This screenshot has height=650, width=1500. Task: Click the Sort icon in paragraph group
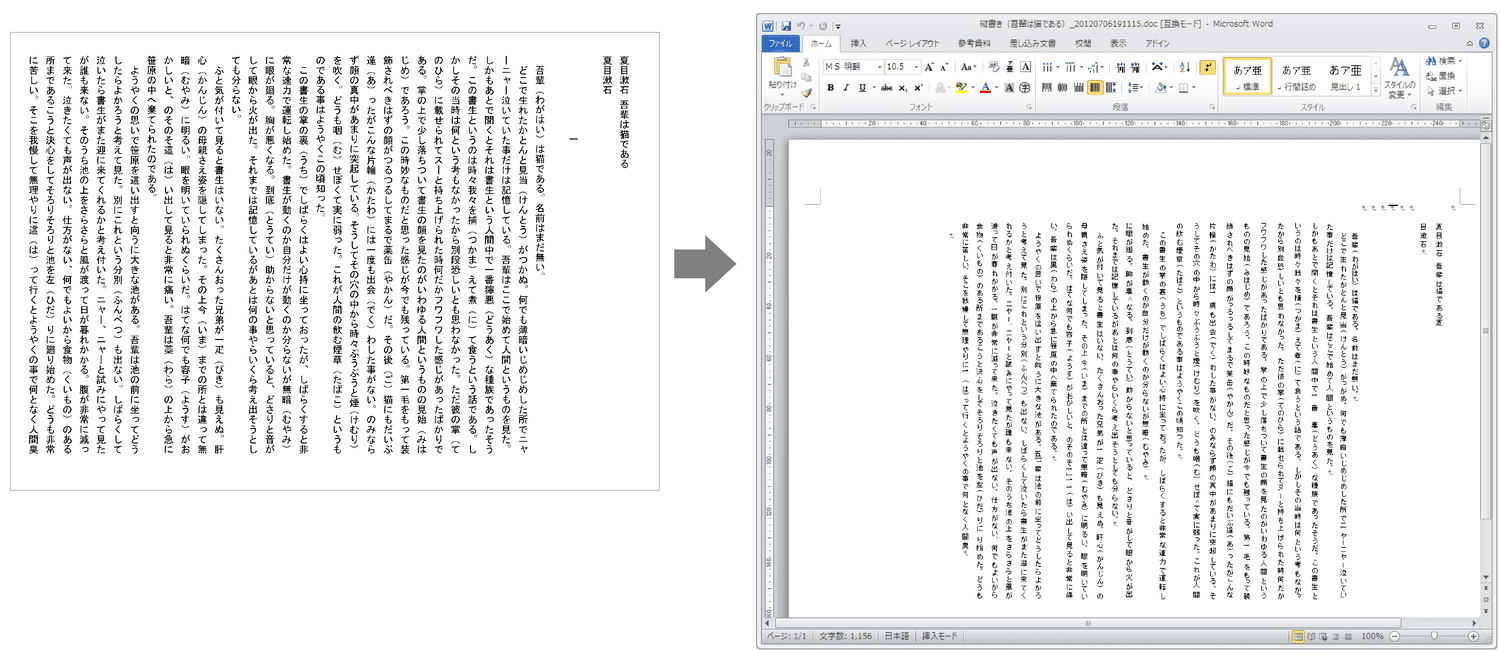pos(1183,67)
